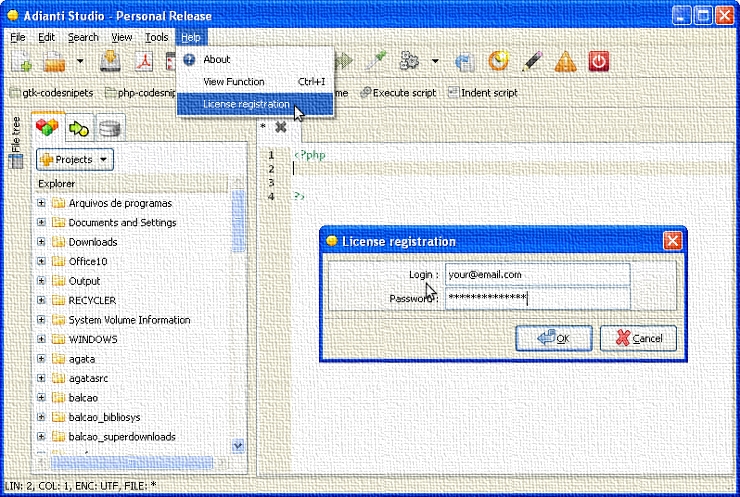Click OK in License registration dialog
740x497 pixels.
pos(554,338)
